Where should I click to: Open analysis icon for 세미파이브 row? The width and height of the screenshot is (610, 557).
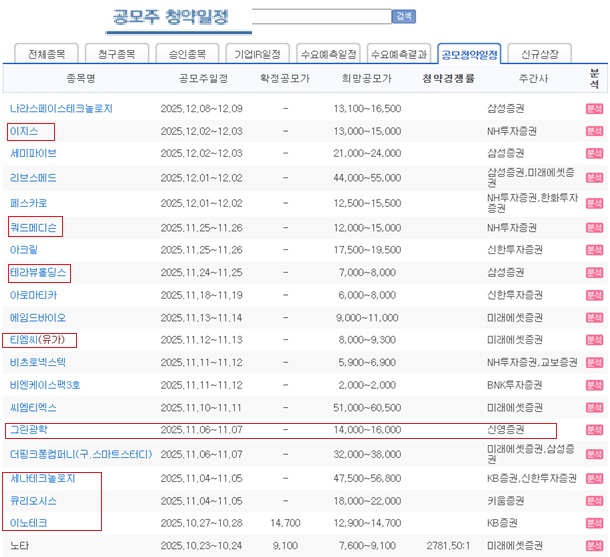(594, 153)
